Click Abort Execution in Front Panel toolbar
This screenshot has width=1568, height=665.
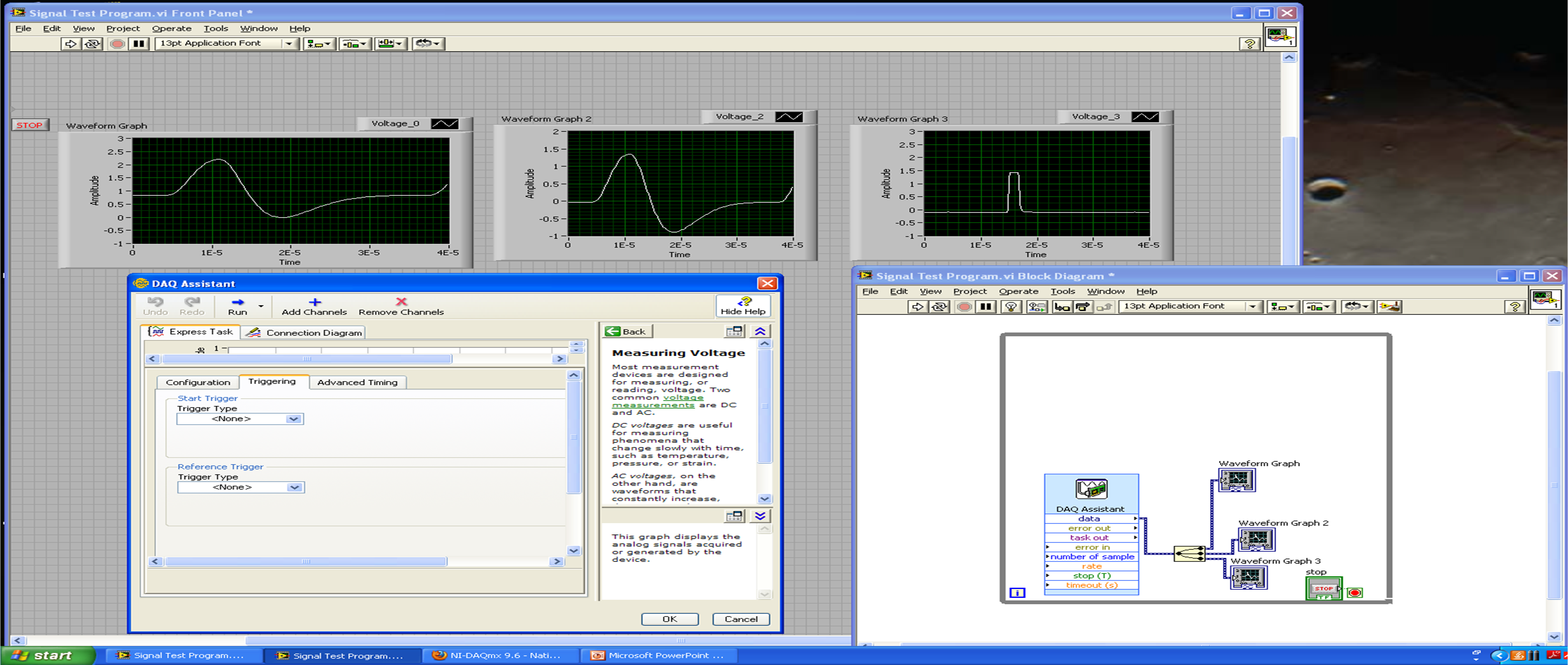117,44
